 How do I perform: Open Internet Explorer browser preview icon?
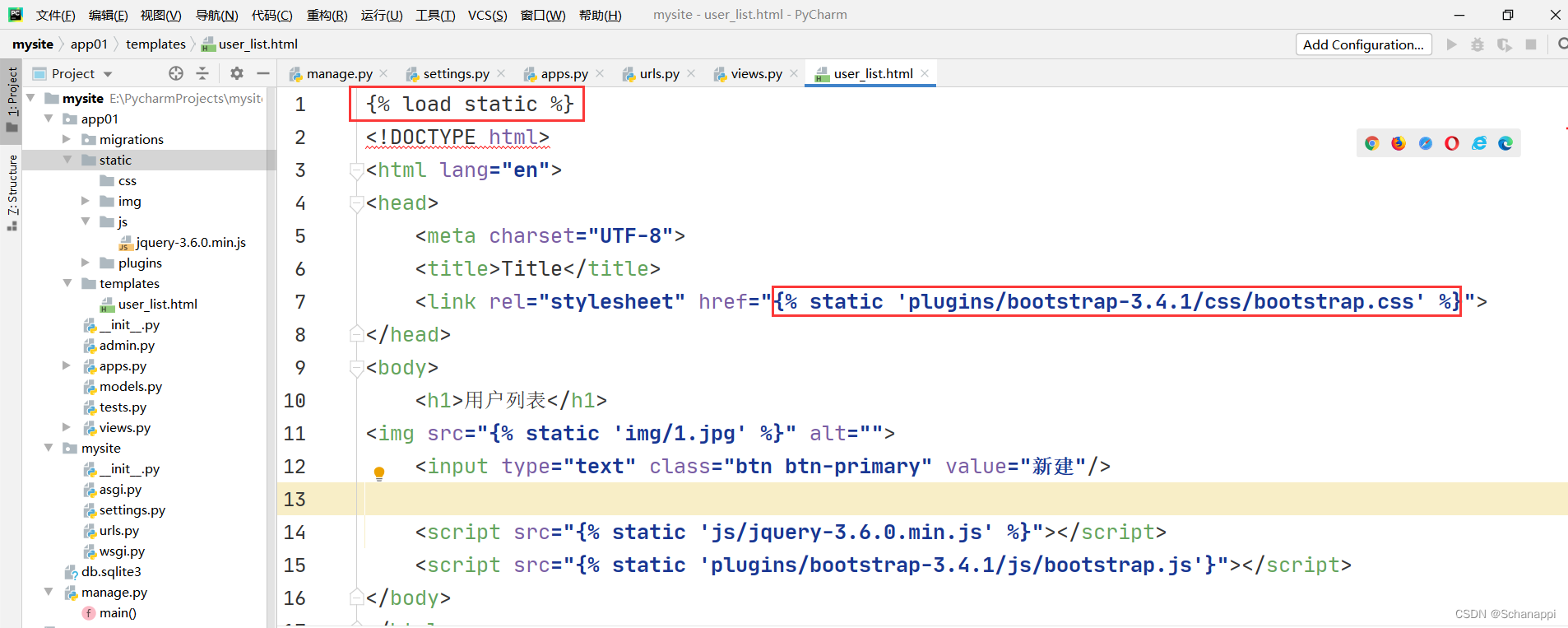coord(1479,143)
